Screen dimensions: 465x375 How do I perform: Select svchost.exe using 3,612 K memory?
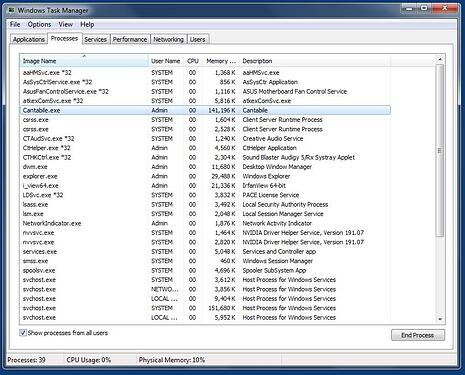click(x=205, y=280)
